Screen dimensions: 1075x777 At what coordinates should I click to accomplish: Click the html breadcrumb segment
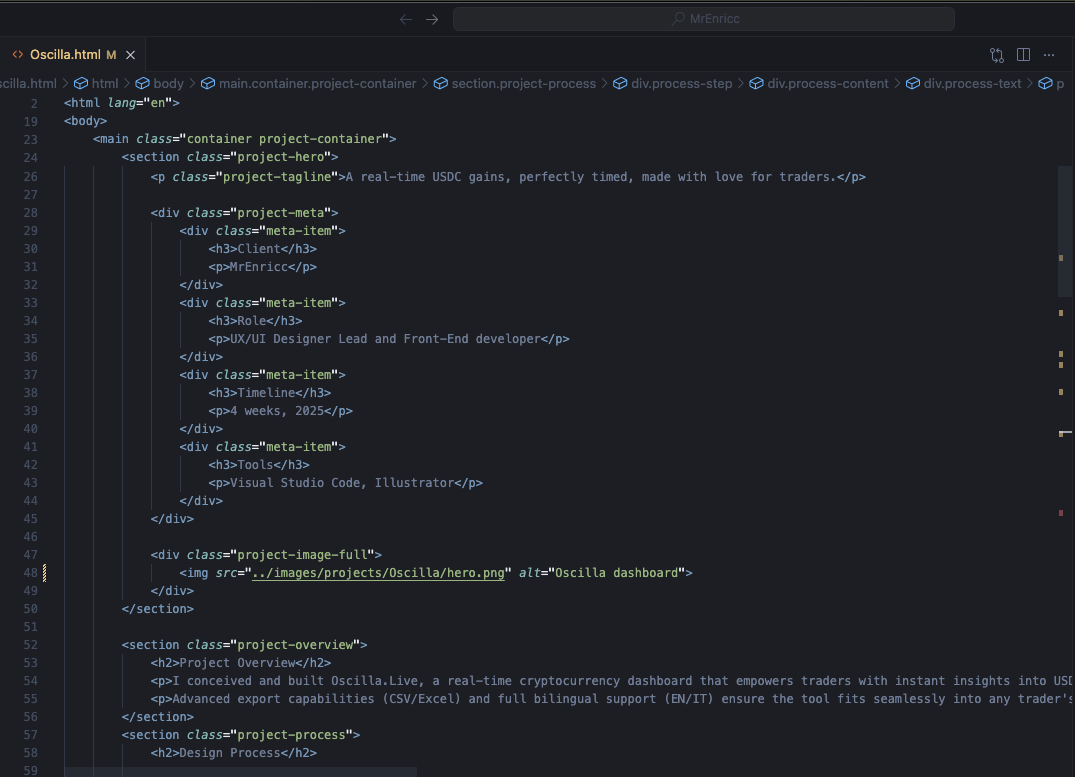(x=105, y=84)
